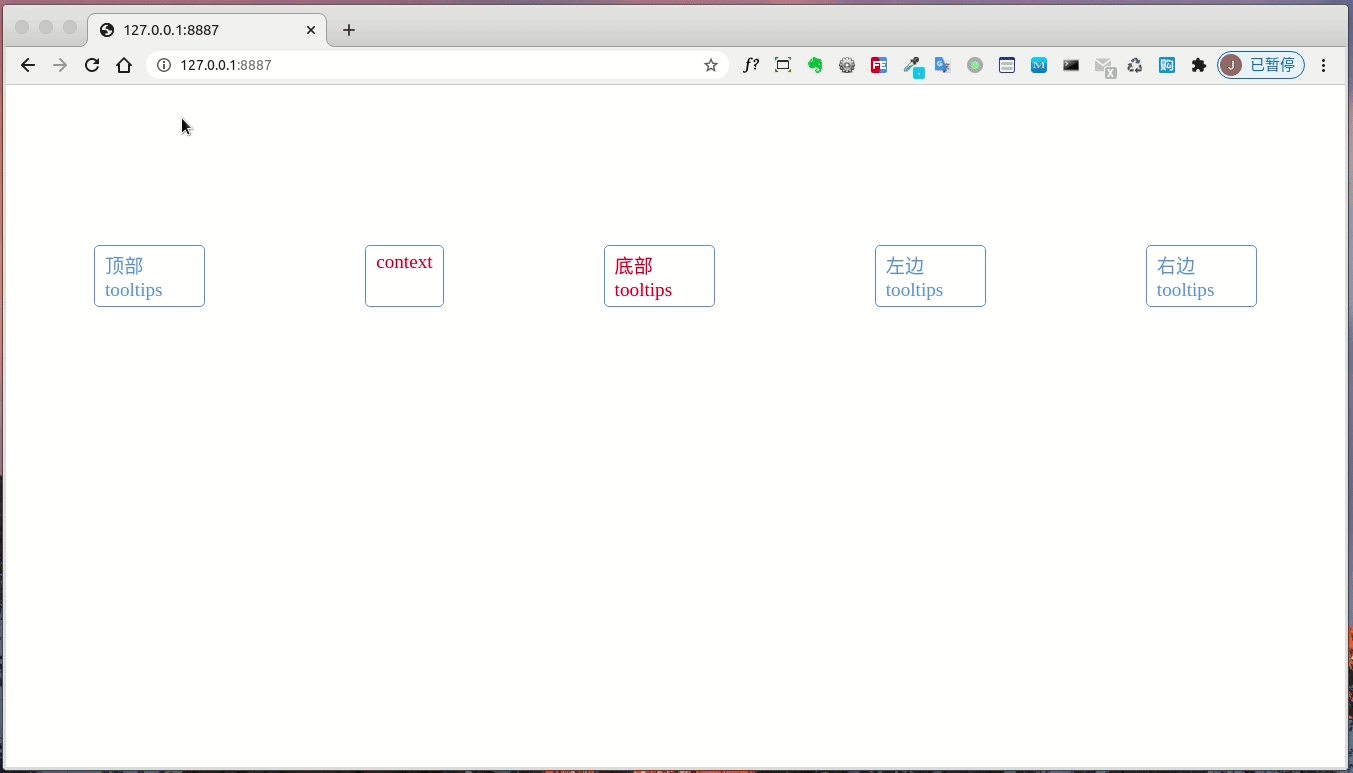Screen dimensions: 1353x773
Task: Open the Momentum extension icon
Action: pos(1039,65)
